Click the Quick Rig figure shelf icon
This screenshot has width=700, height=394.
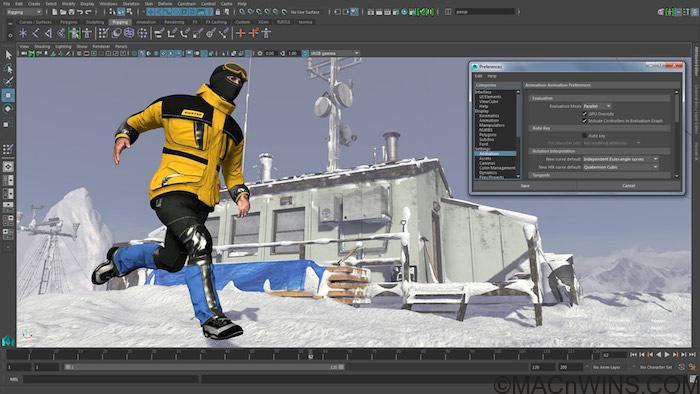87,33
